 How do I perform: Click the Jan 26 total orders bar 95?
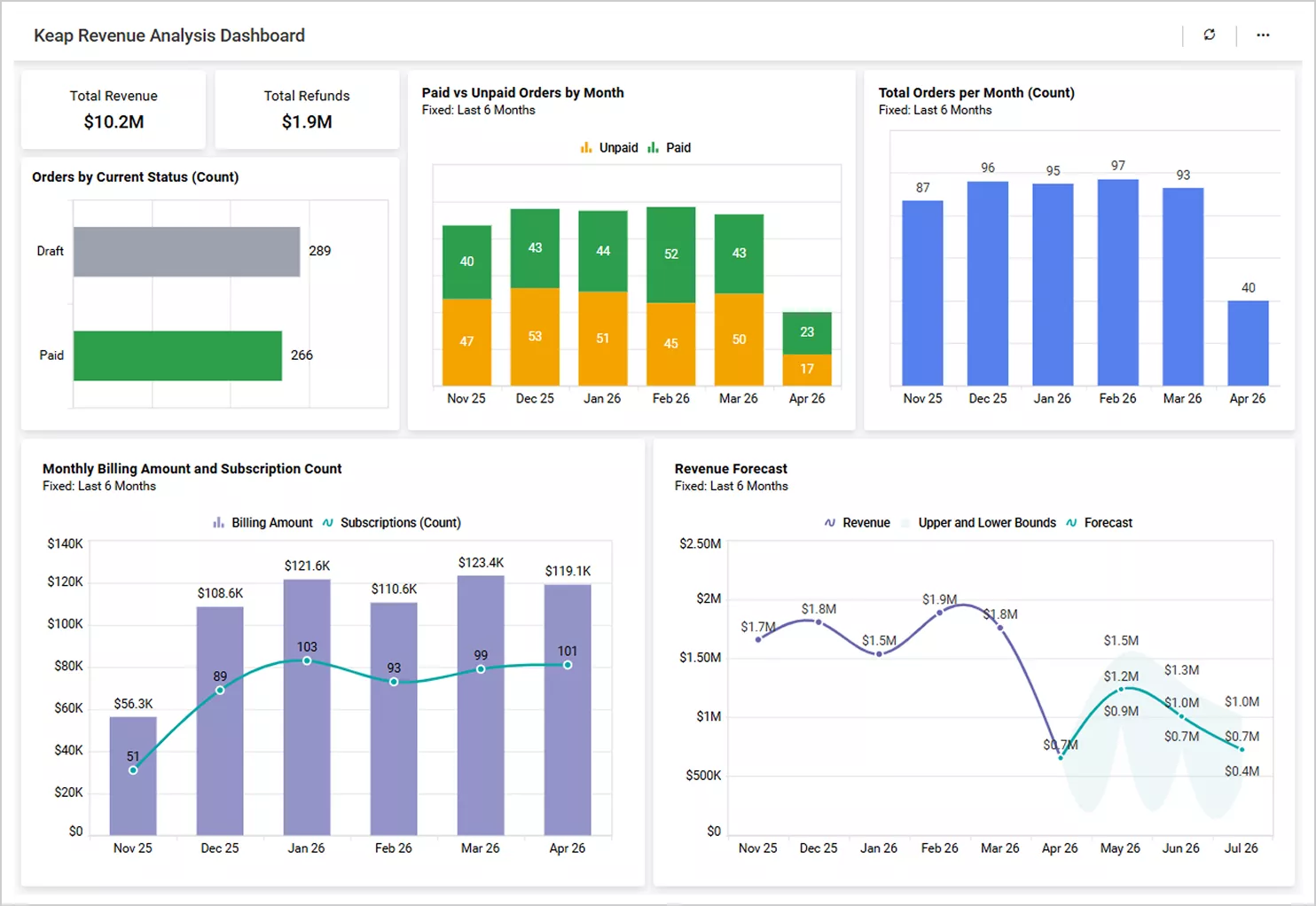tap(1053, 284)
